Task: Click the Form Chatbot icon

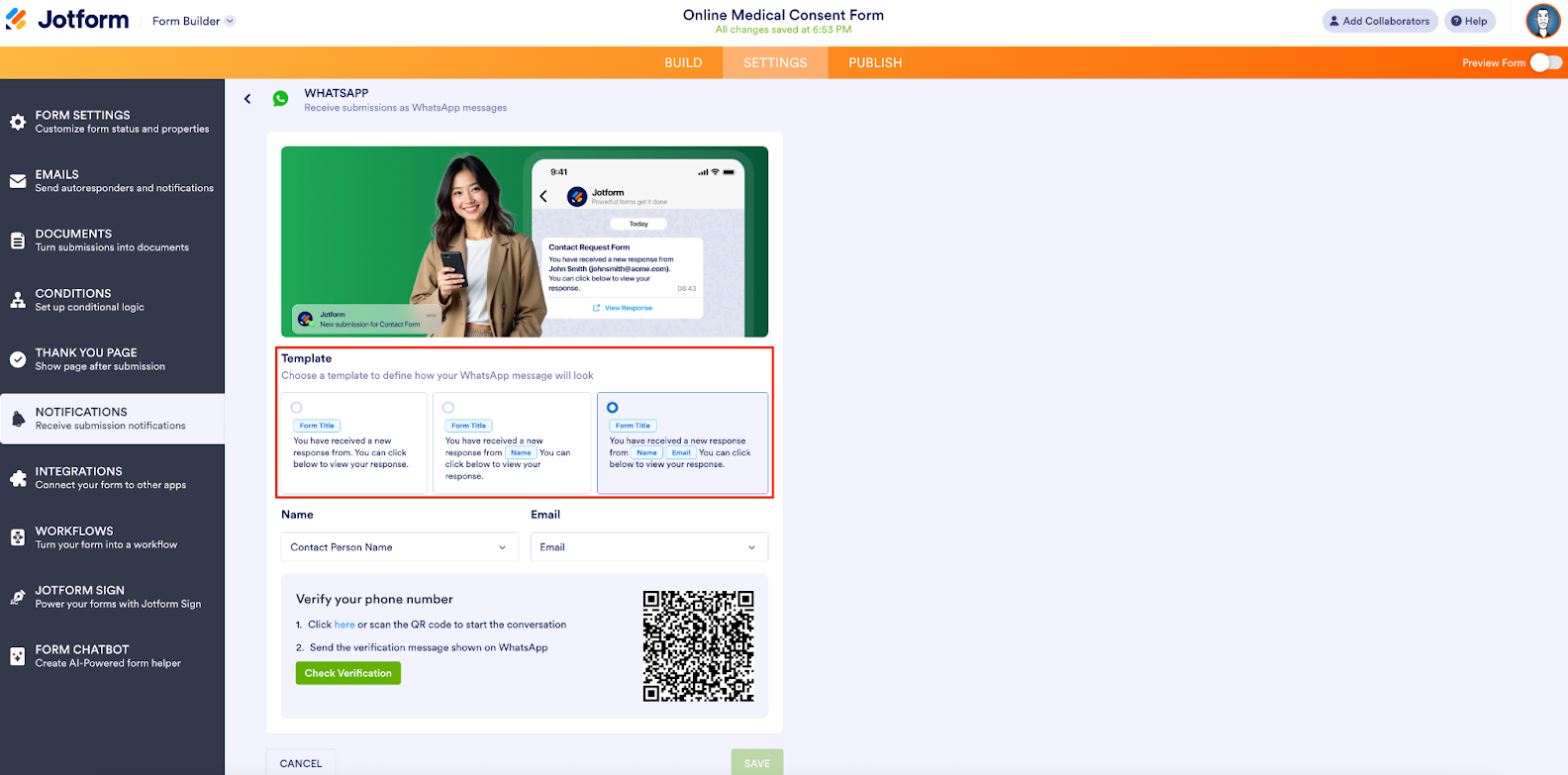Action: point(18,656)
